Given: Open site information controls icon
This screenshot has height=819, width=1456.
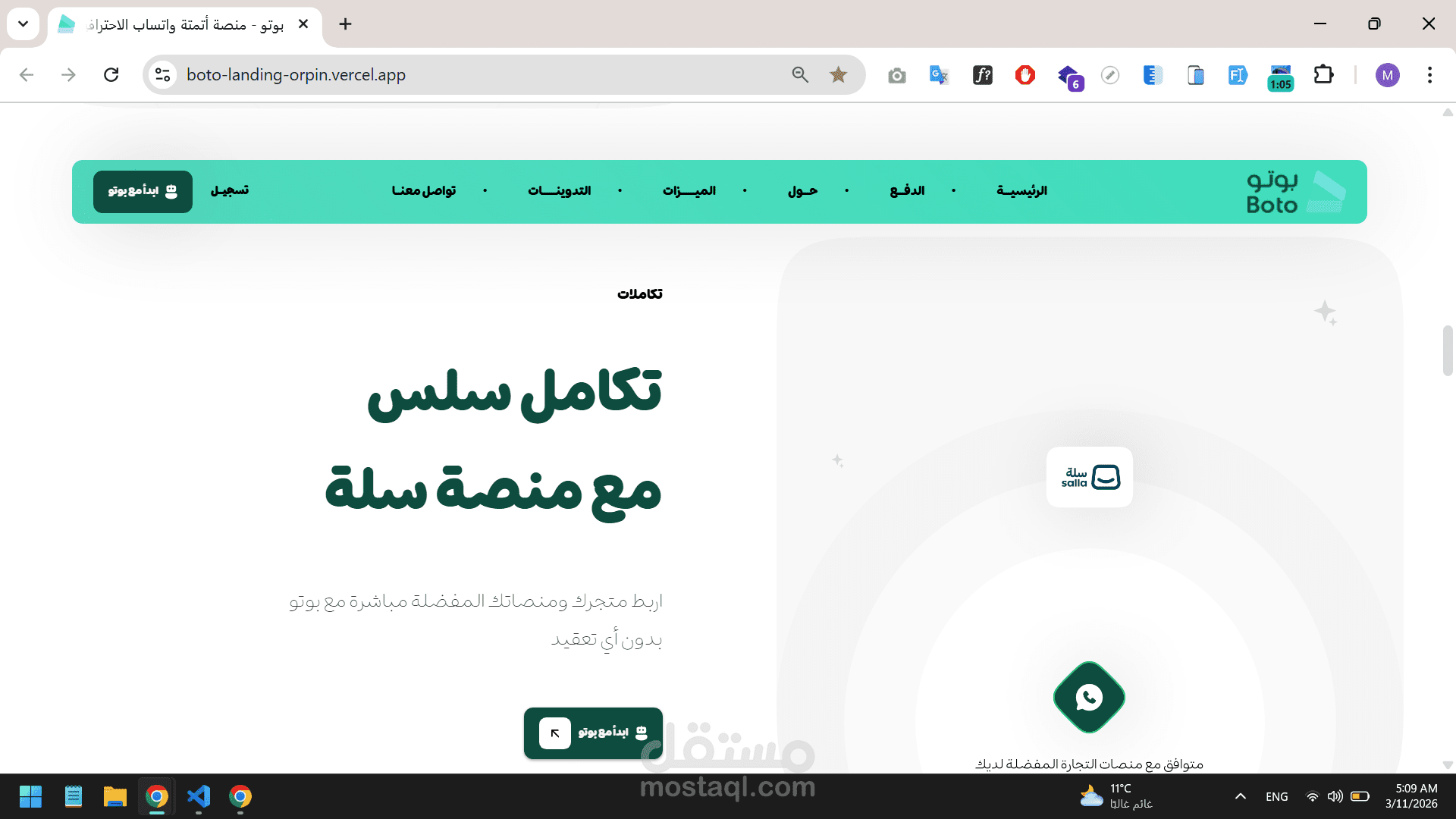Looking at the screenshot, I should [x=162, y=74].
